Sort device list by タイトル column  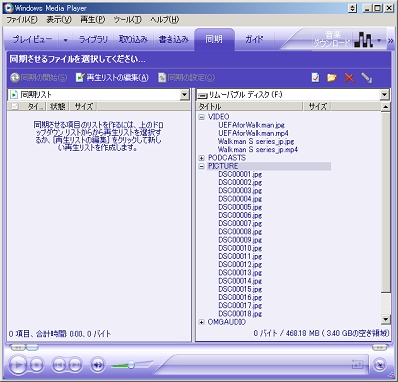pyautogui.click(x=249, y=106)
